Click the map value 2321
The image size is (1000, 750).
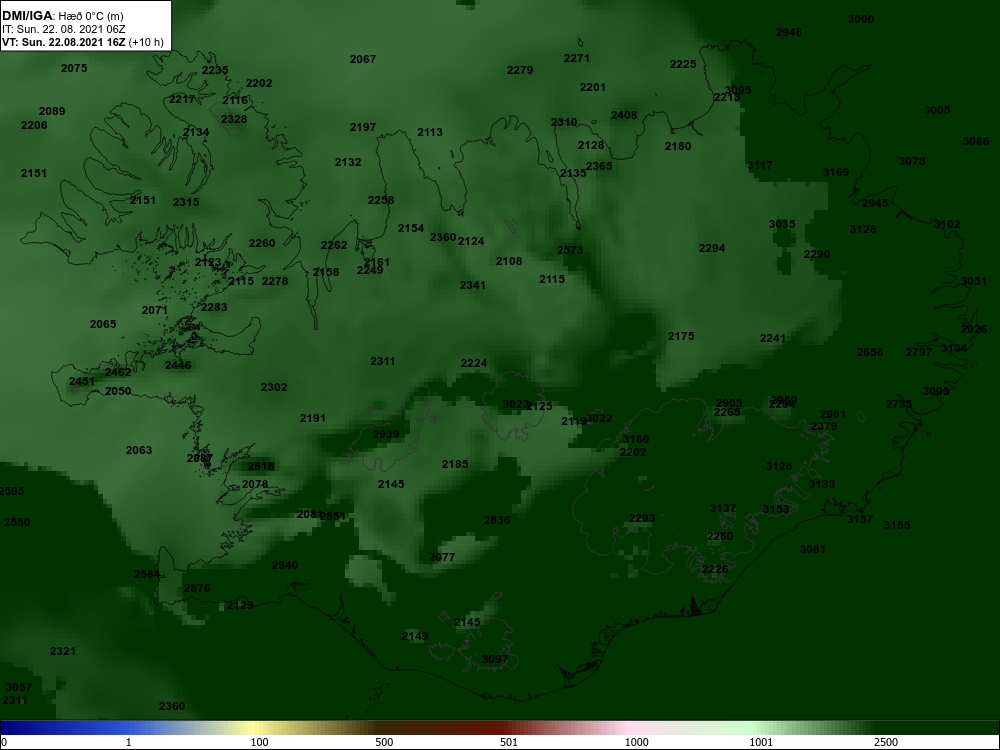pos(62,651)
